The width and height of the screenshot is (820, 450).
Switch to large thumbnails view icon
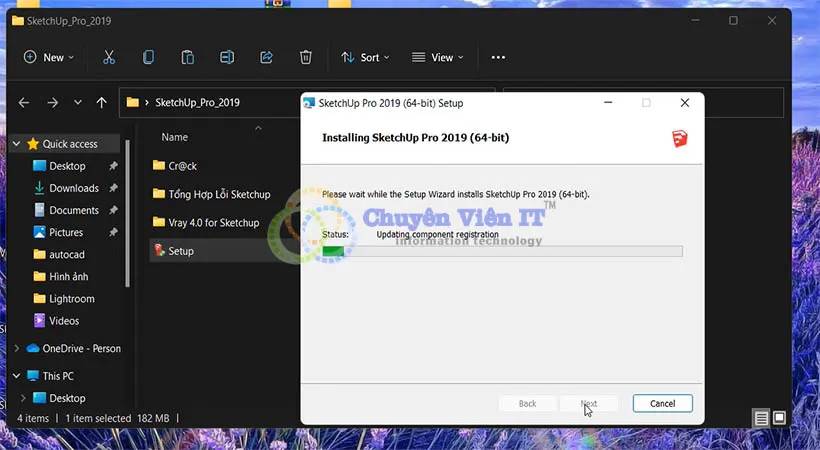pos(779,418)
